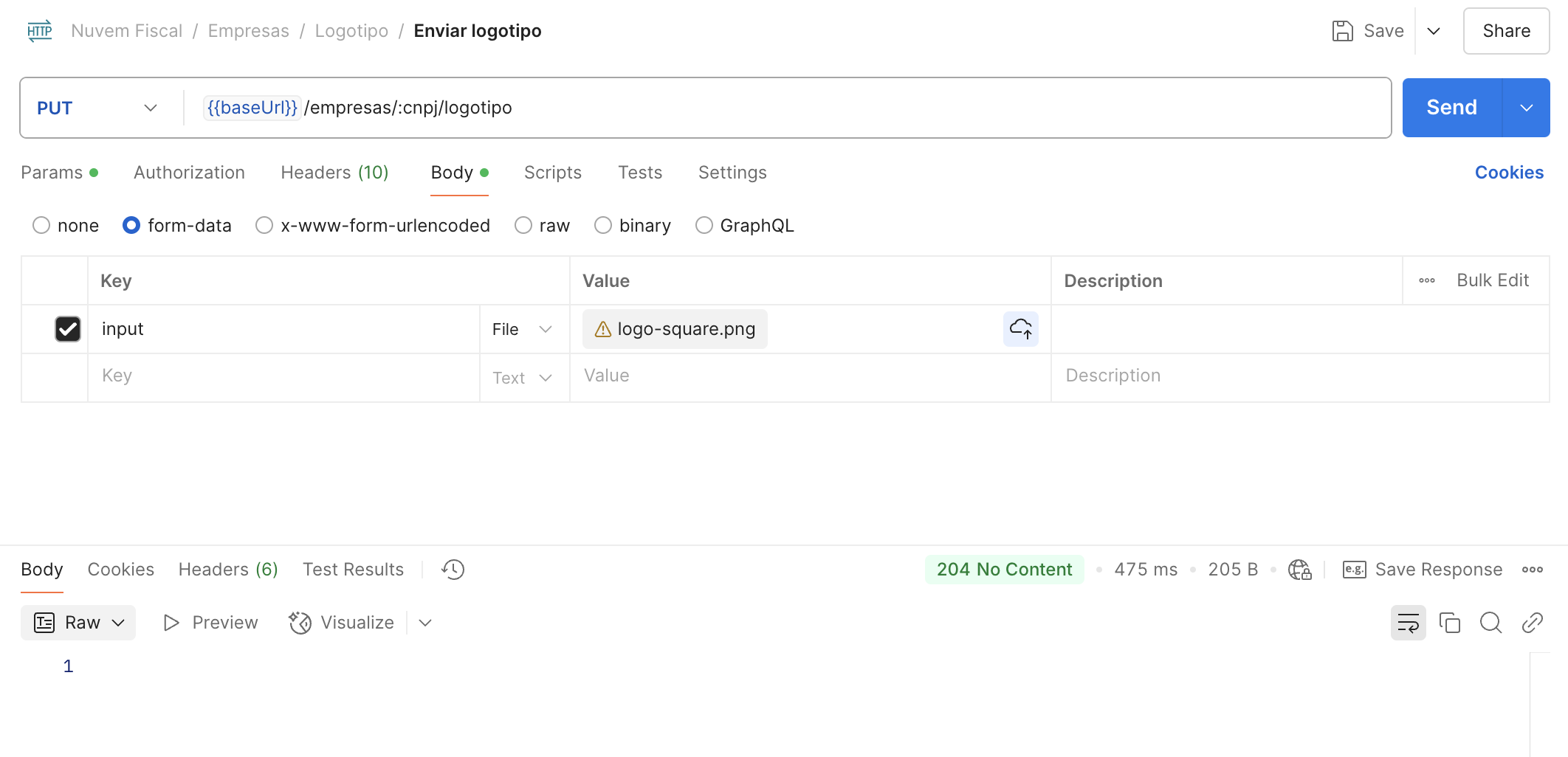Click the 204 No Content status badge
Image resolution: width=1568 pixels, height=757 pixels.
click(1004, 570)
